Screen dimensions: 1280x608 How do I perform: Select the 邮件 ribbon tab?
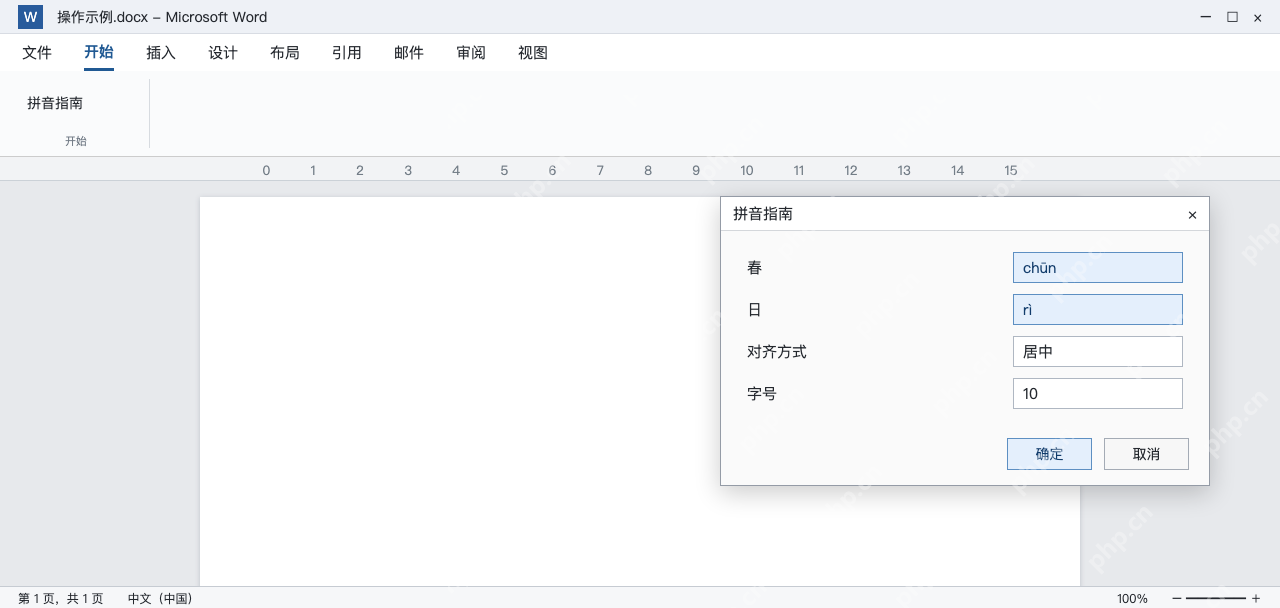[409, 53]
